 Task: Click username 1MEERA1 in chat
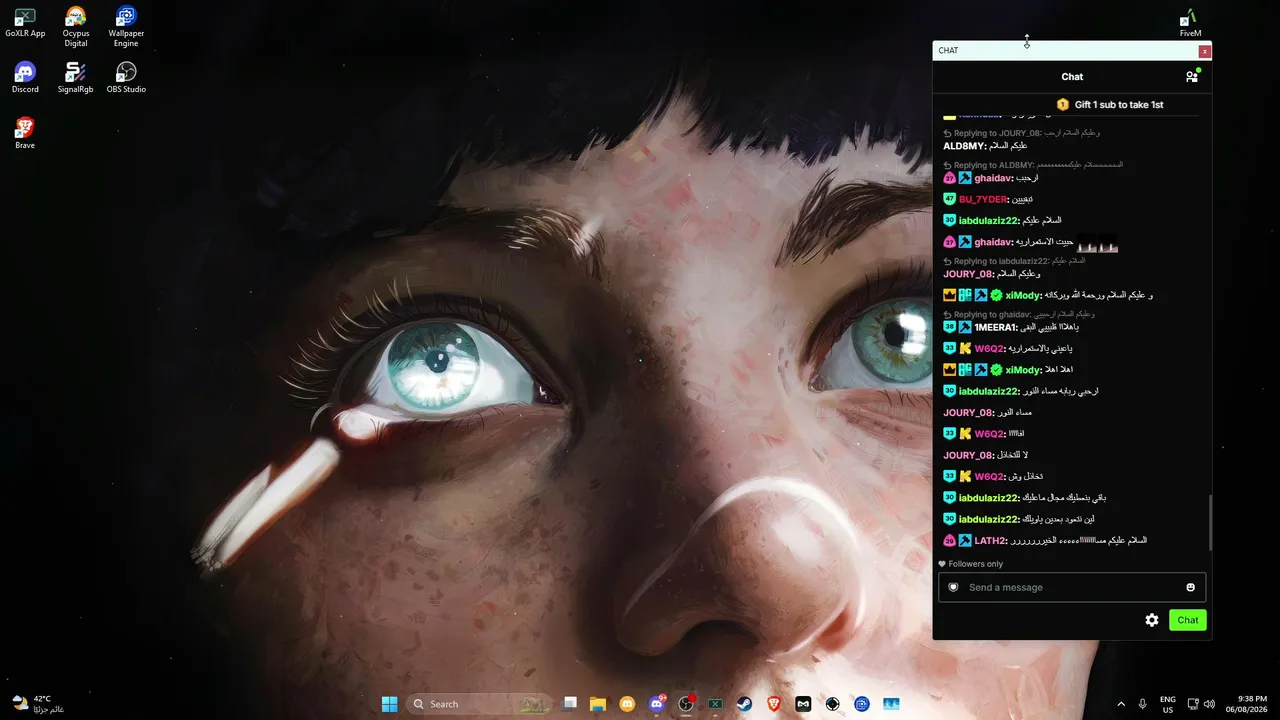(996, 327)
